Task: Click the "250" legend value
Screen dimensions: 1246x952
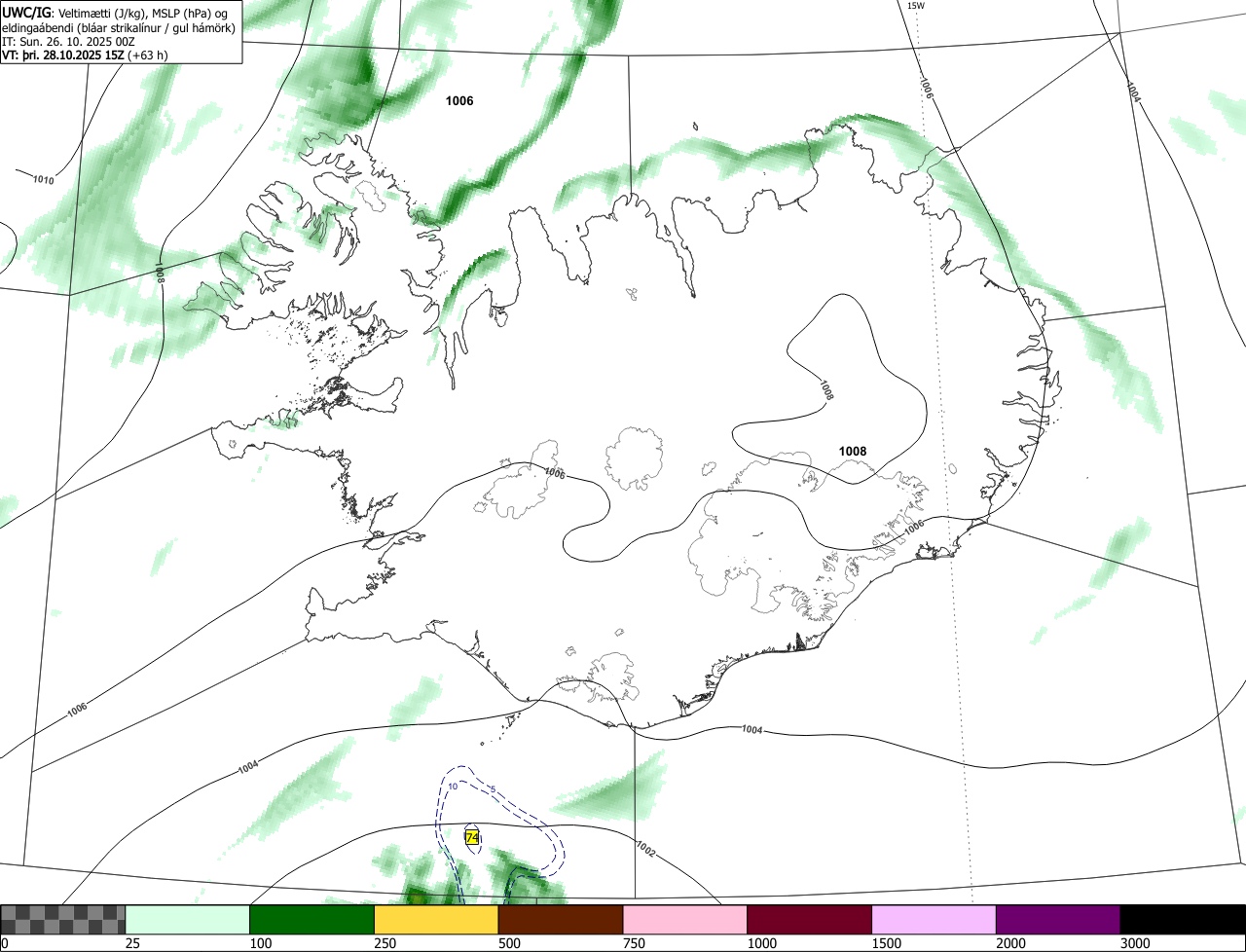Action: [x=384, y=944]
